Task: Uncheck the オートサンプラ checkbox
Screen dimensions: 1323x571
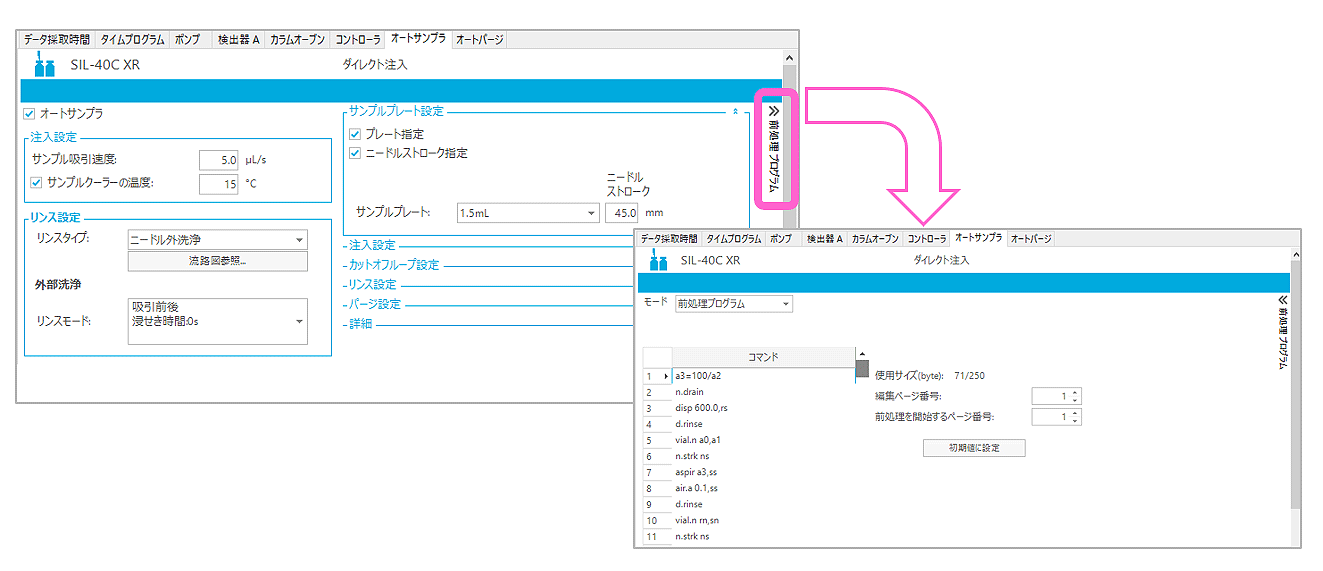Action: (29, 114)
